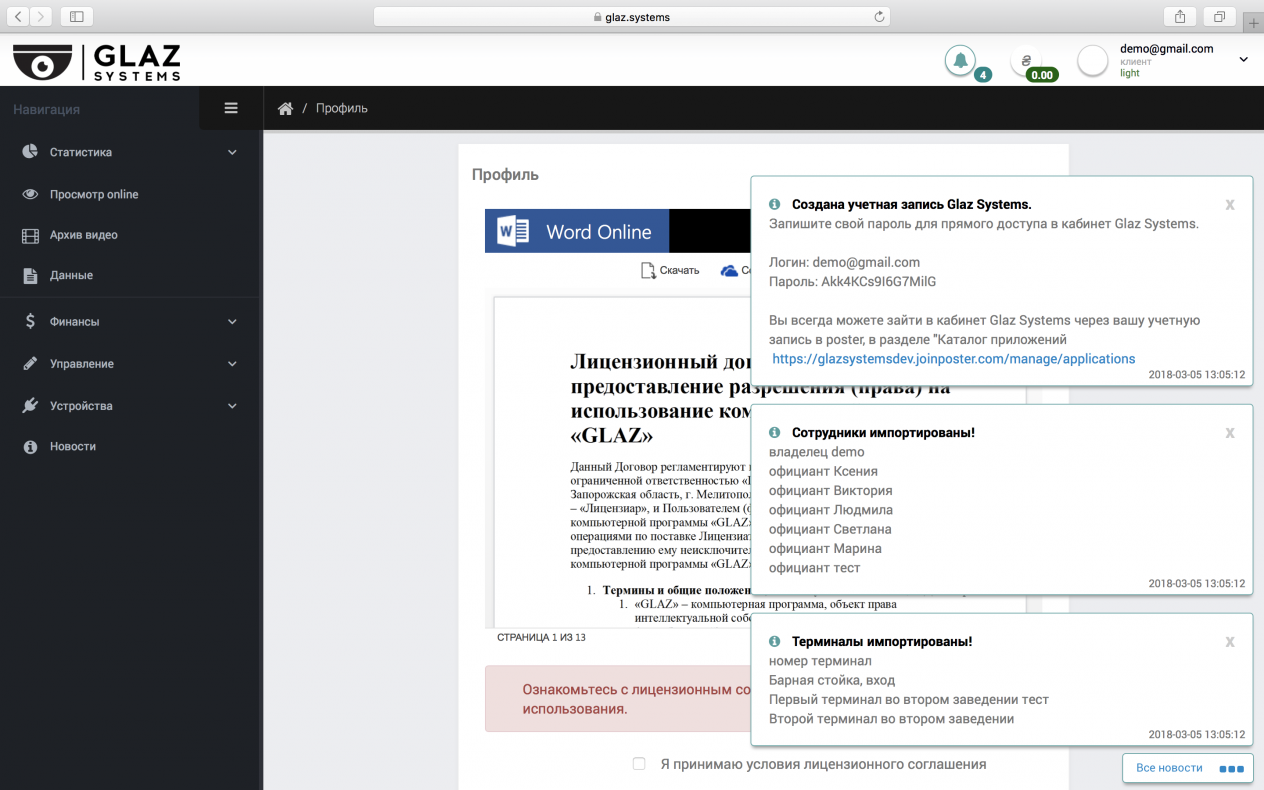Check the license agreement acceptance checkbox
This screenshot has height=790, width=1264.
click(x=639, y=764)
